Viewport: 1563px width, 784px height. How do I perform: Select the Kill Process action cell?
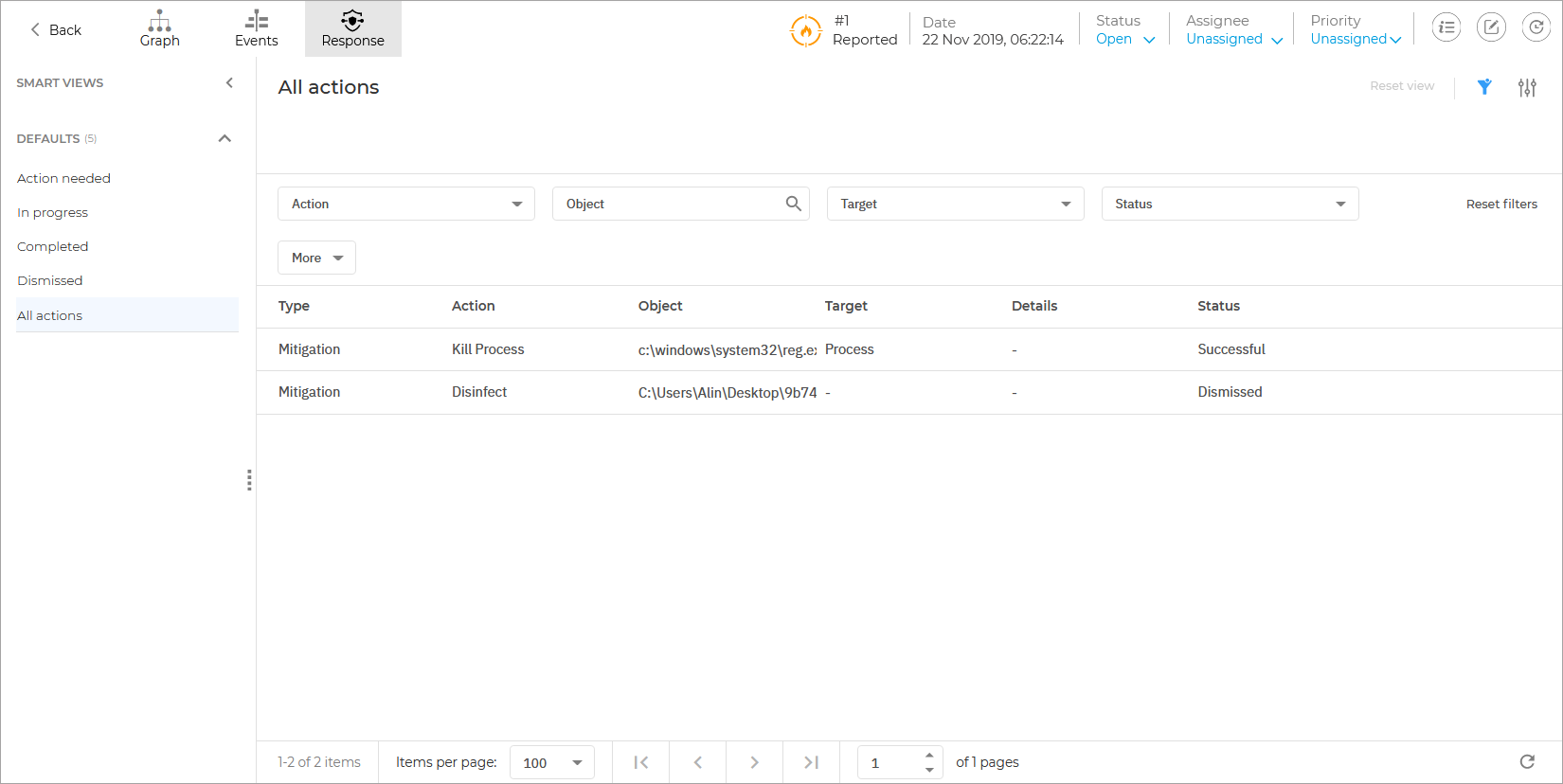(488, 349)
